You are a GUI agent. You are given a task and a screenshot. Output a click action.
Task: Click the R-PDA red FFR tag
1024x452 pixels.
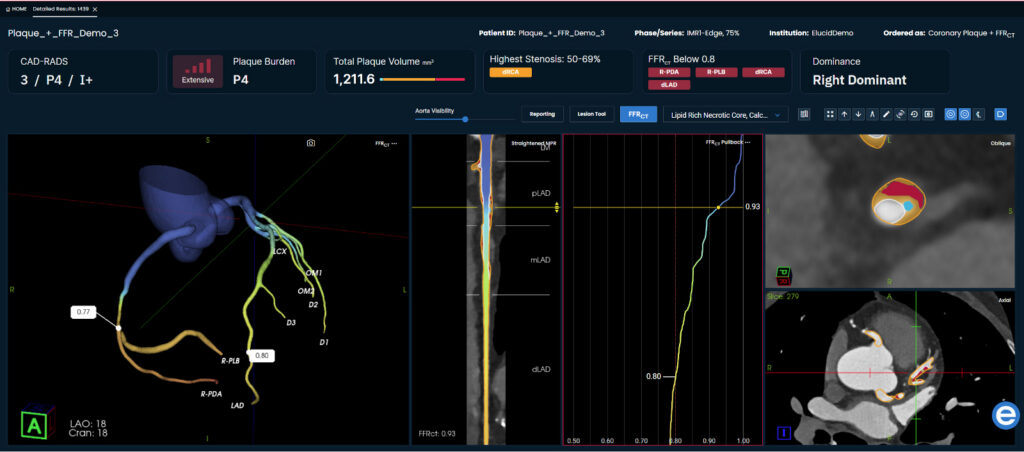click(x=669, y=73)
